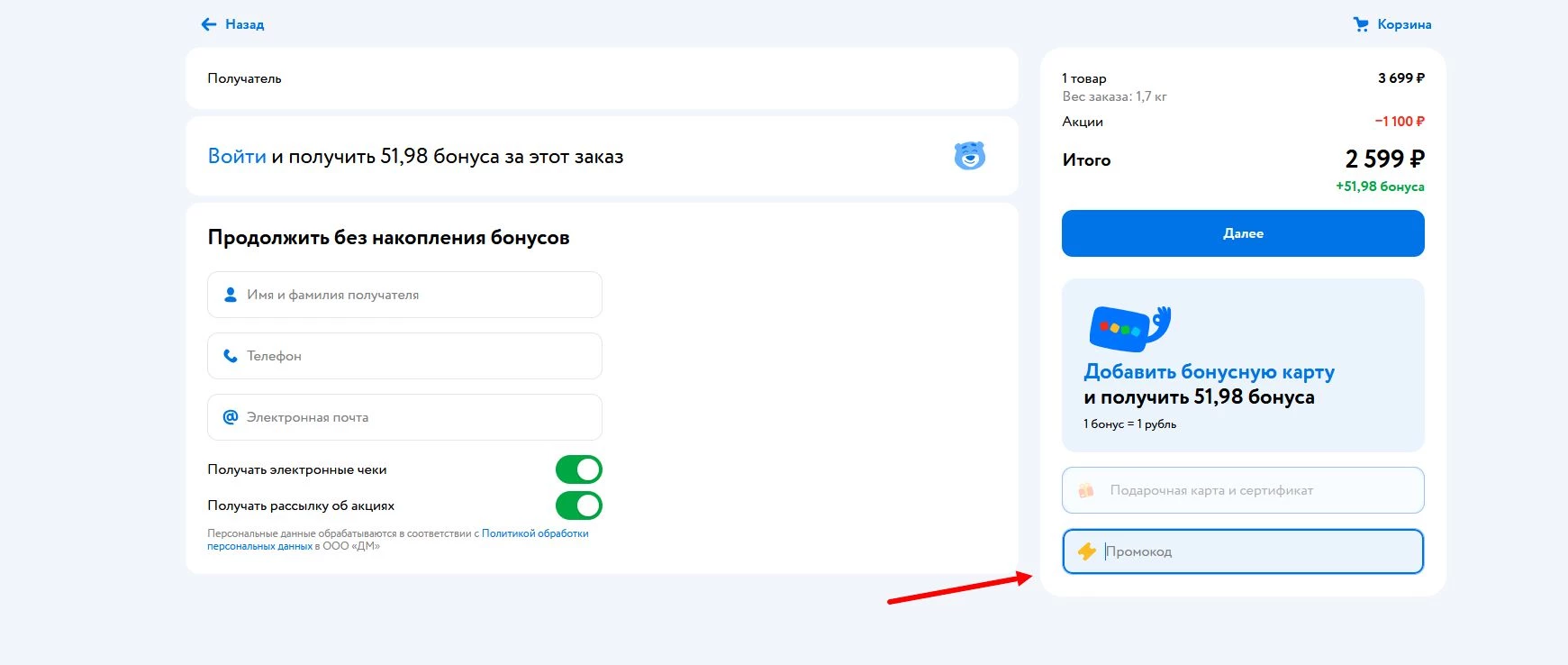
Task: Click the blue bear mascot icon
Action: click(x=970, y=156)
